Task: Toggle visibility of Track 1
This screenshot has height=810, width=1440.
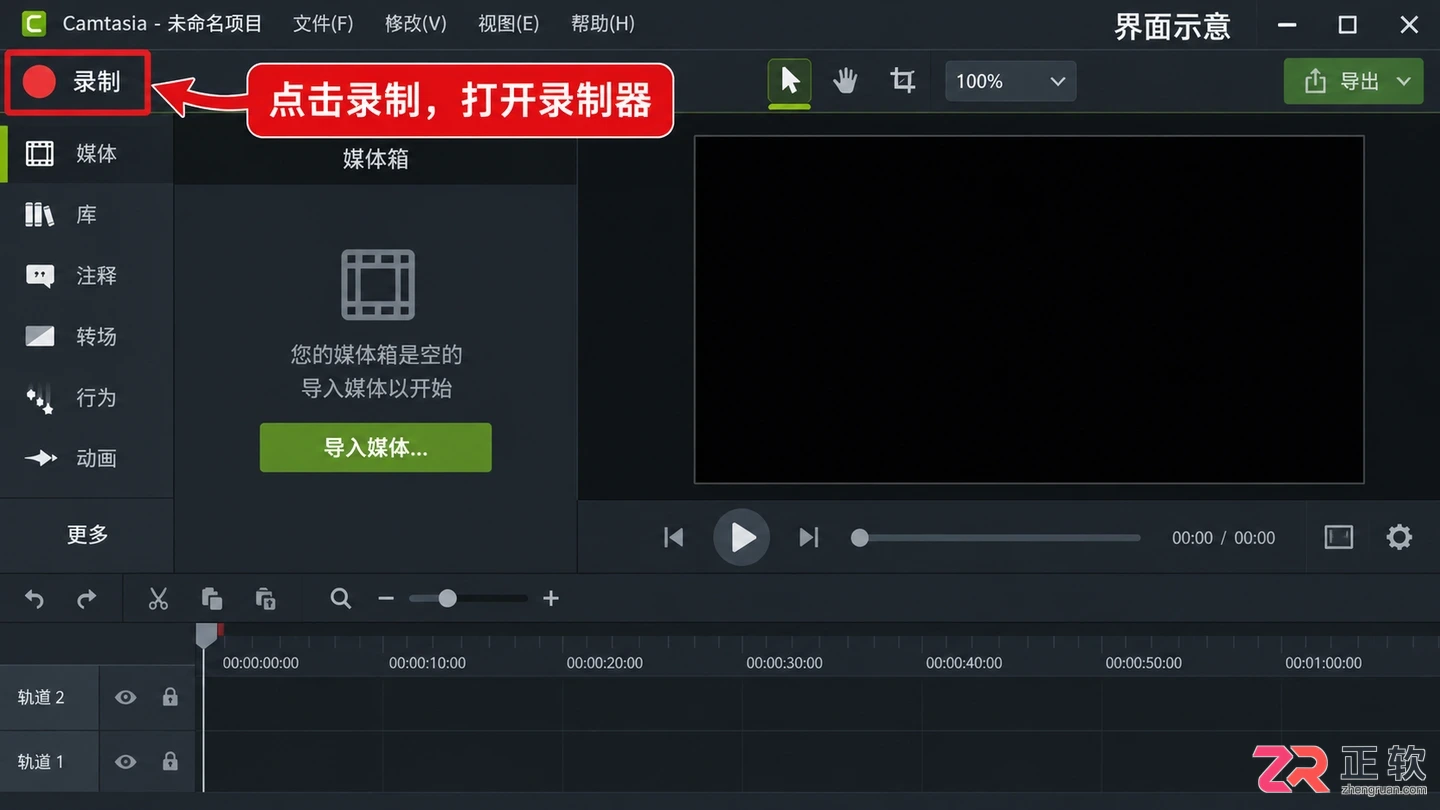Action: pos(125,762)
